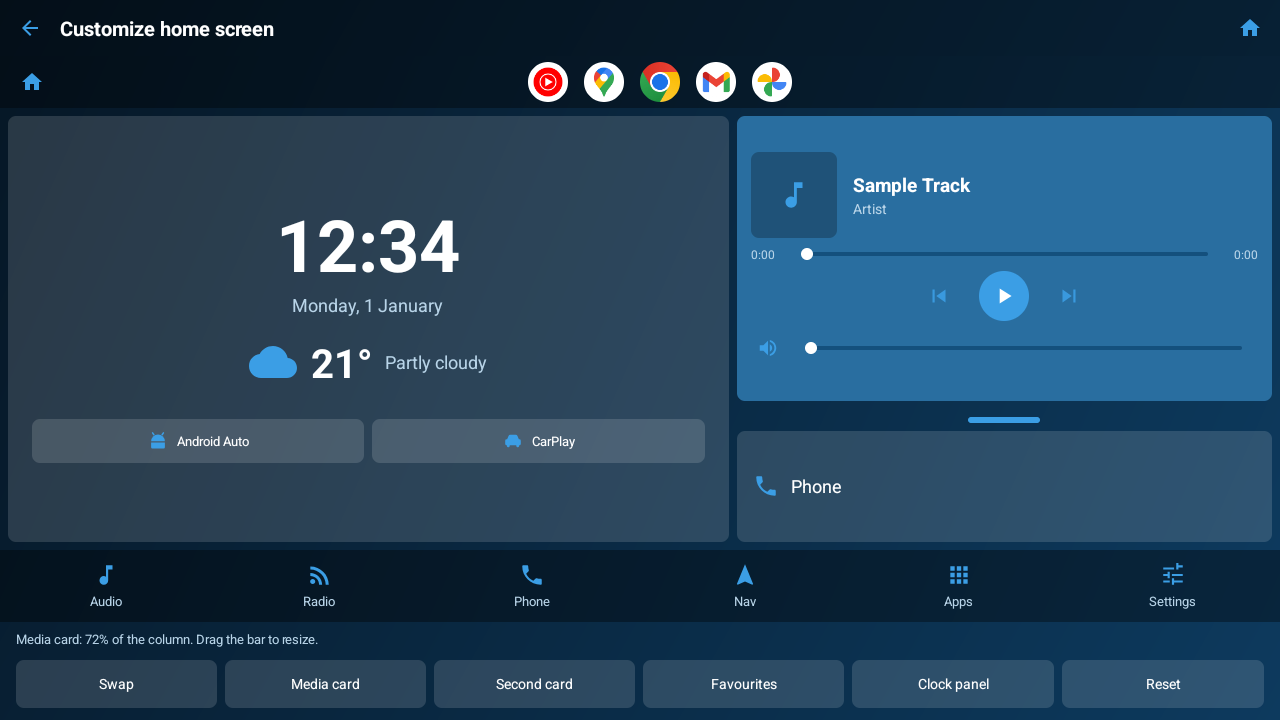Open the Favourites option
Screen dimensions: 1280x720
743,684
